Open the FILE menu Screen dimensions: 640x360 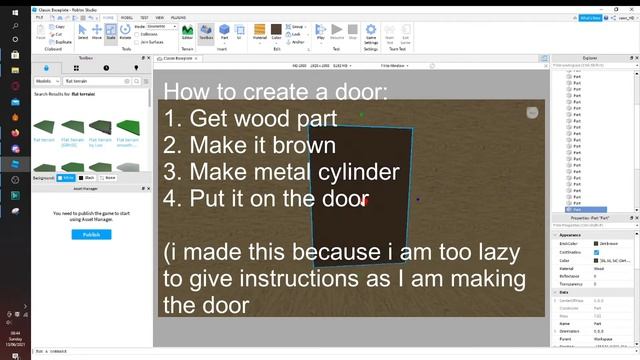[39, 18]
